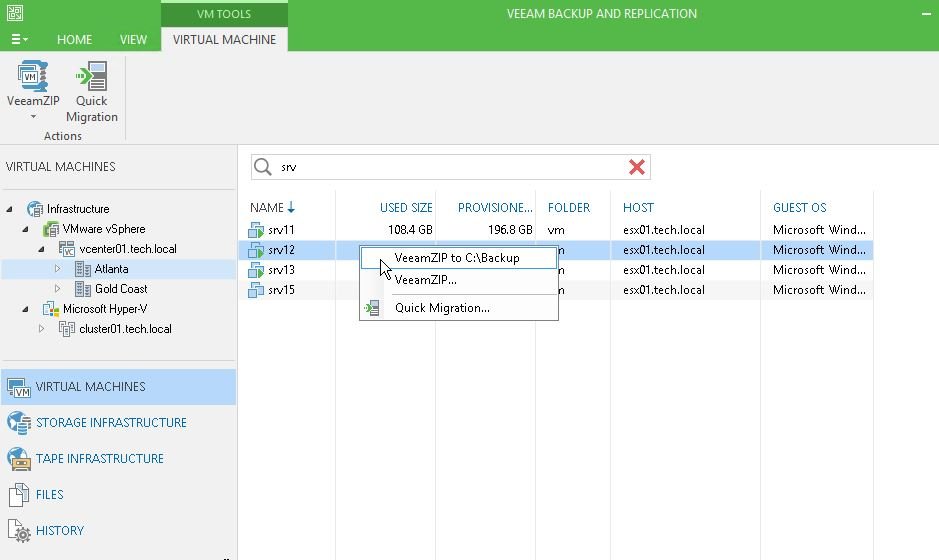Expand the cluster01.tech.local node
This screenshot has height=560, width=939.
[x=41, y=329]
